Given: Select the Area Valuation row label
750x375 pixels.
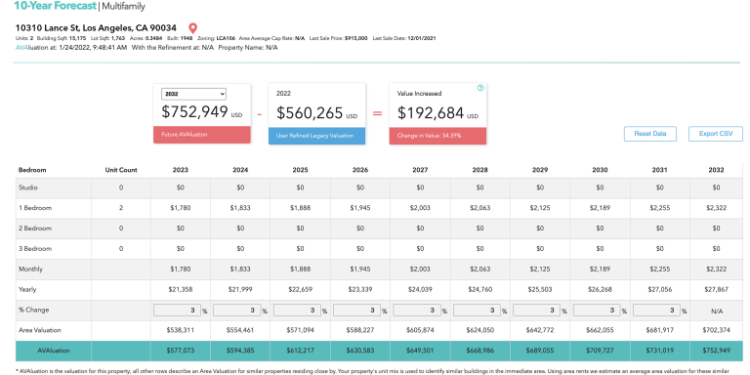Looking at the screenshot, I should (x=40, y=330).
